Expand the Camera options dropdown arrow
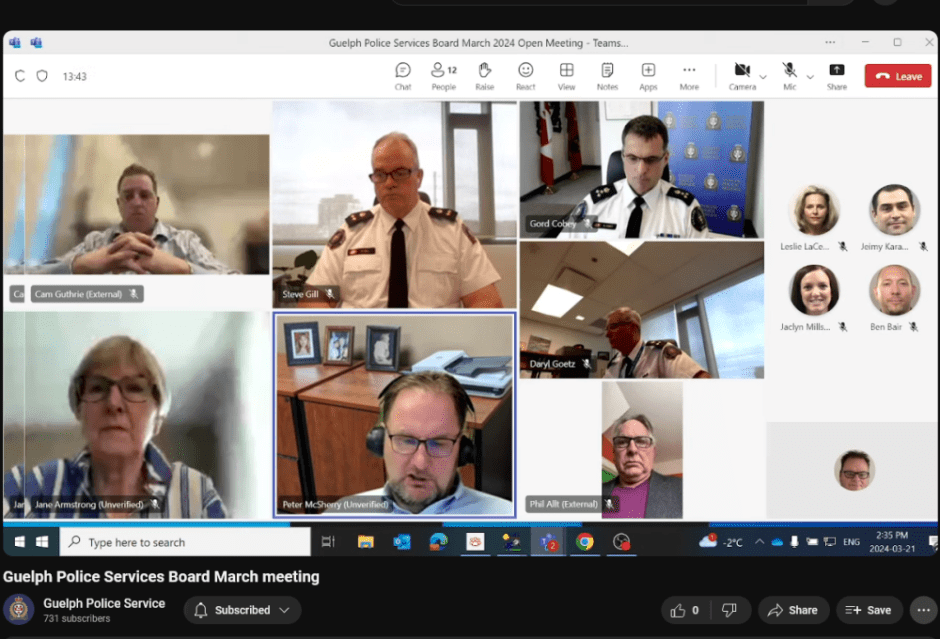The height and width of the screenshot is (639, 940). pyautogui.click(x=763, y=76)
